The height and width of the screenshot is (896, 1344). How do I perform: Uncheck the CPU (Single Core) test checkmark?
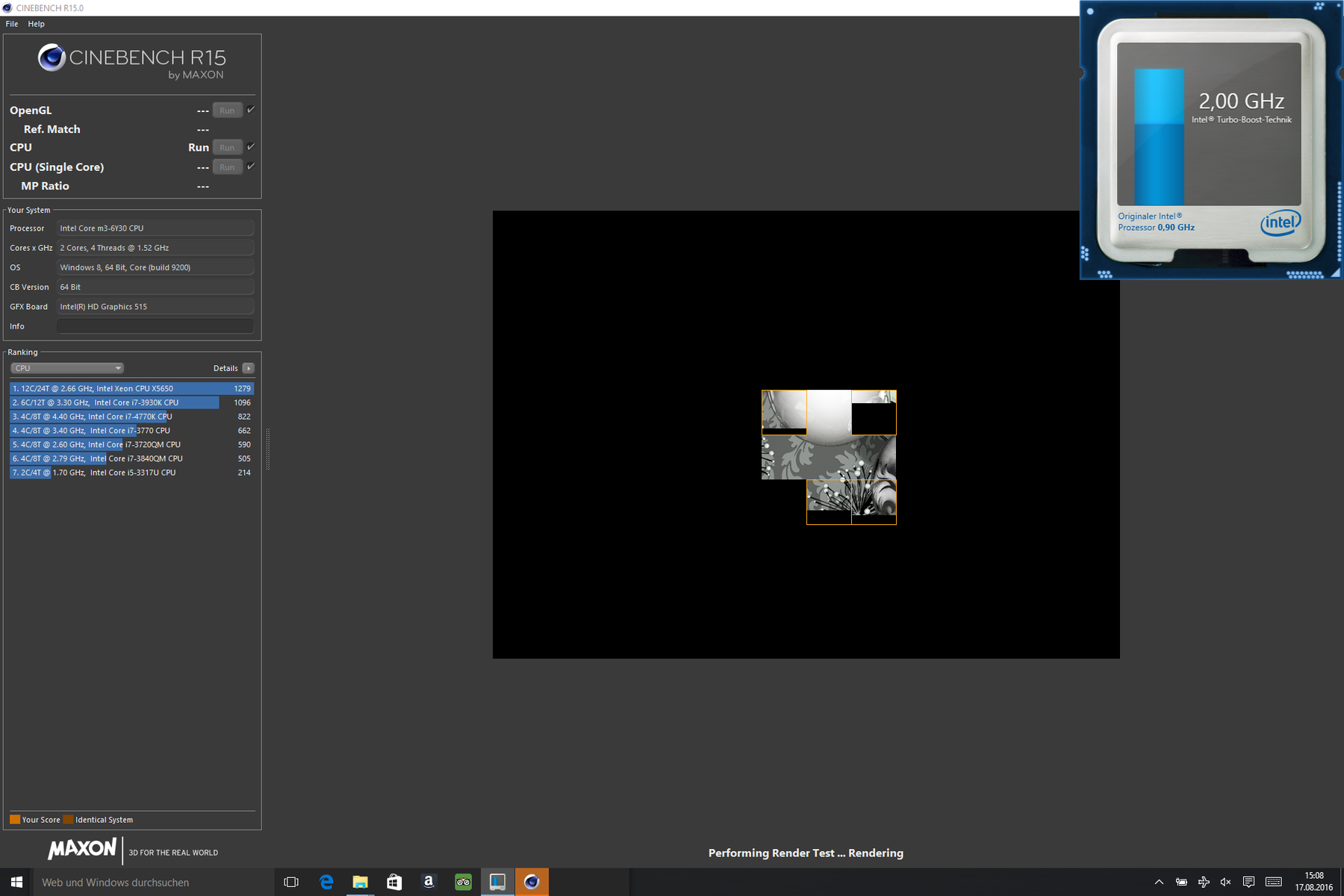pyautogui.click(x=251, y=167)
